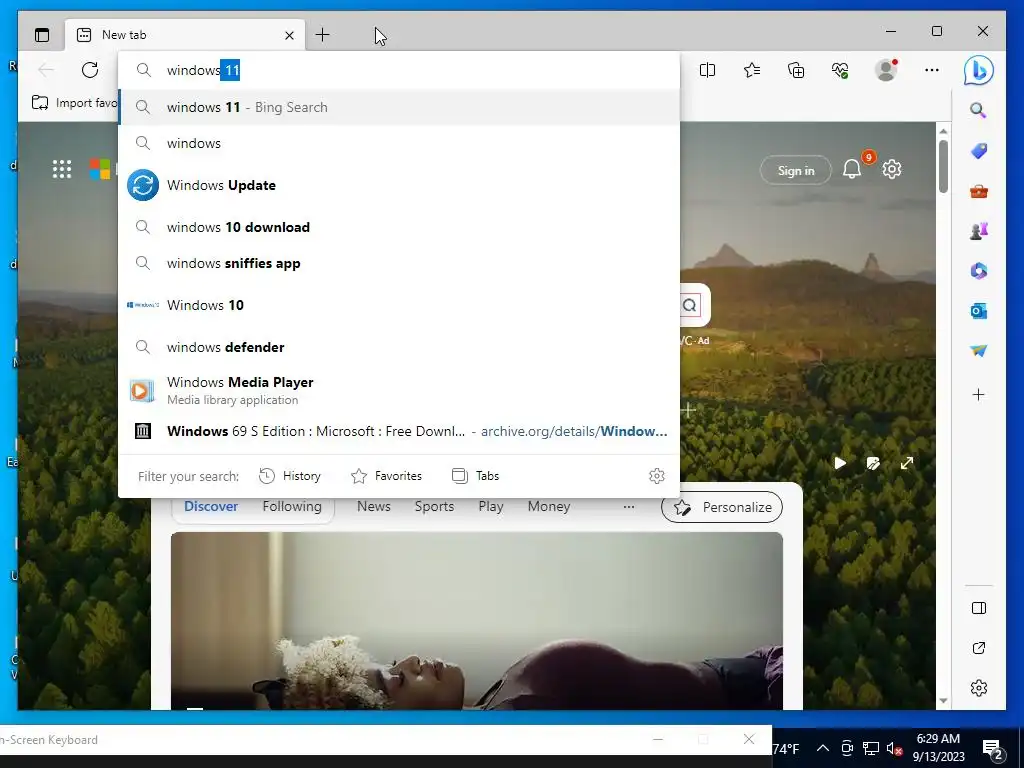Open the sidebar external link icon

click(x=978, y=648)
